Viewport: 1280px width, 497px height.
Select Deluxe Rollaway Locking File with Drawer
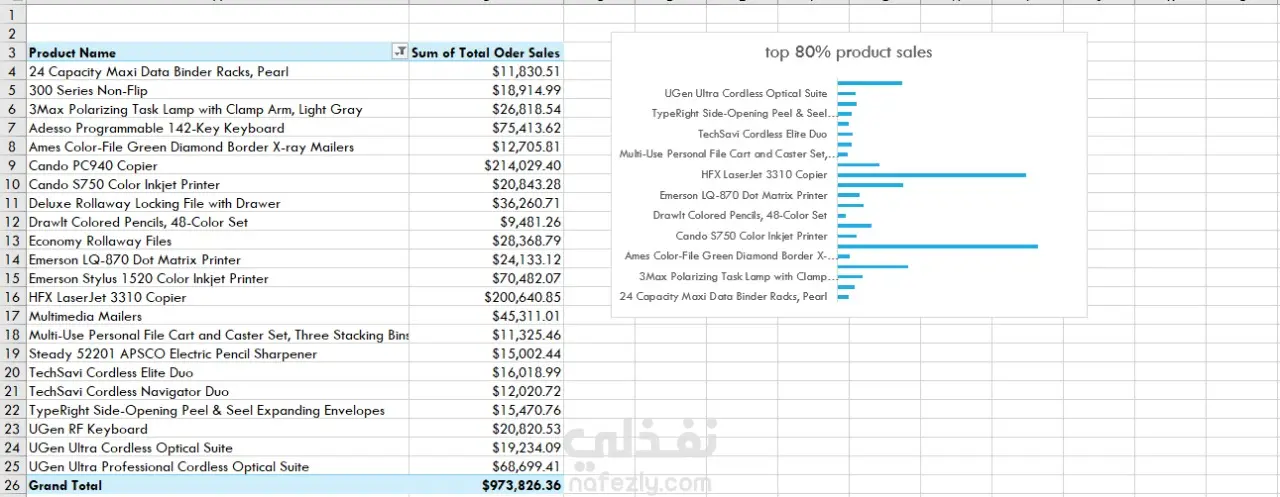[x=217, y=203]
